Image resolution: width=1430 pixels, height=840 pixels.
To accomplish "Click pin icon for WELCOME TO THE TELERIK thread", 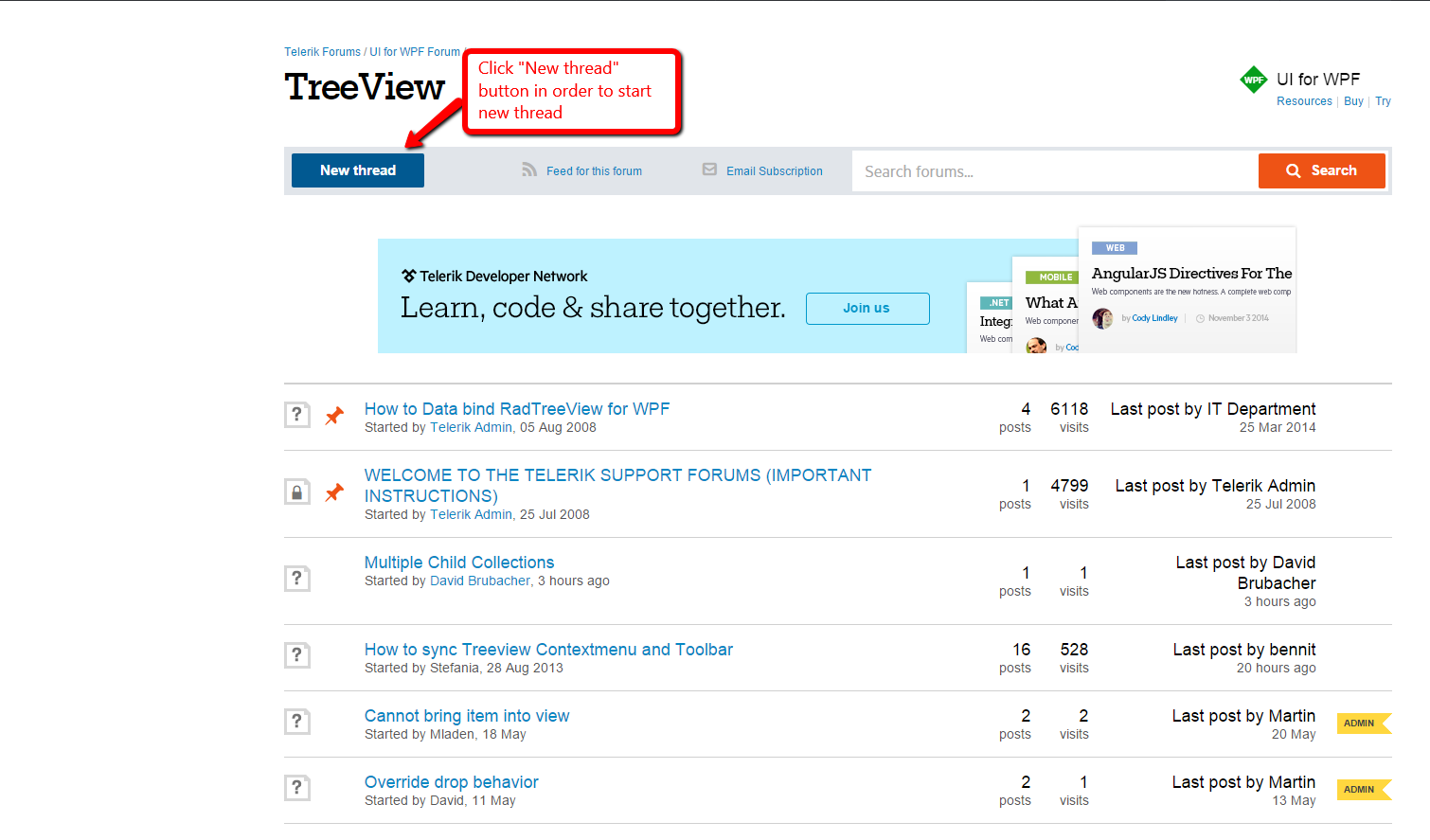I will [334, 492].
